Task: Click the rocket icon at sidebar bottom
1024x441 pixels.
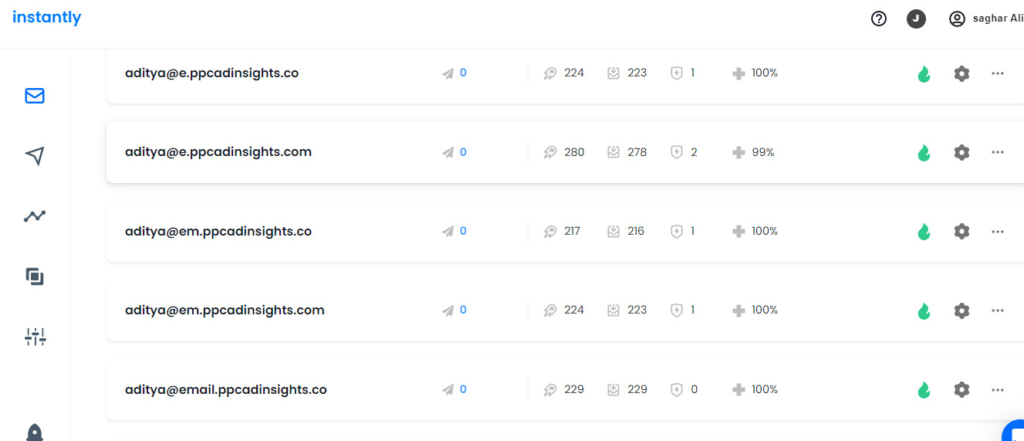Action: click(x=35, y=432)
